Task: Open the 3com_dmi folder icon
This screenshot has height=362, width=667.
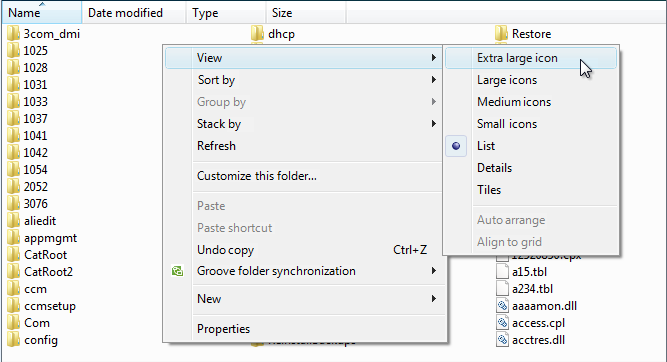Action: (13, 34)
